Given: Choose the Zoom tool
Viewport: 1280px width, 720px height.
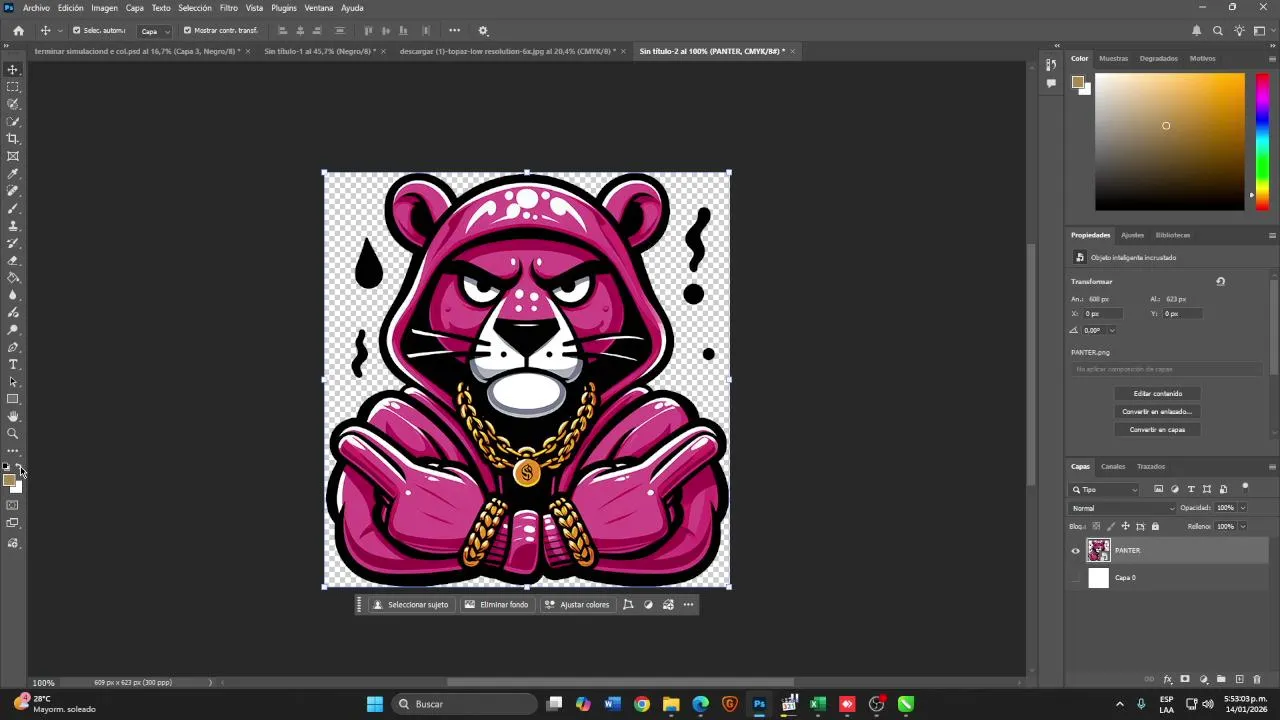Looking at the screenshot, I should pos(13,434).
